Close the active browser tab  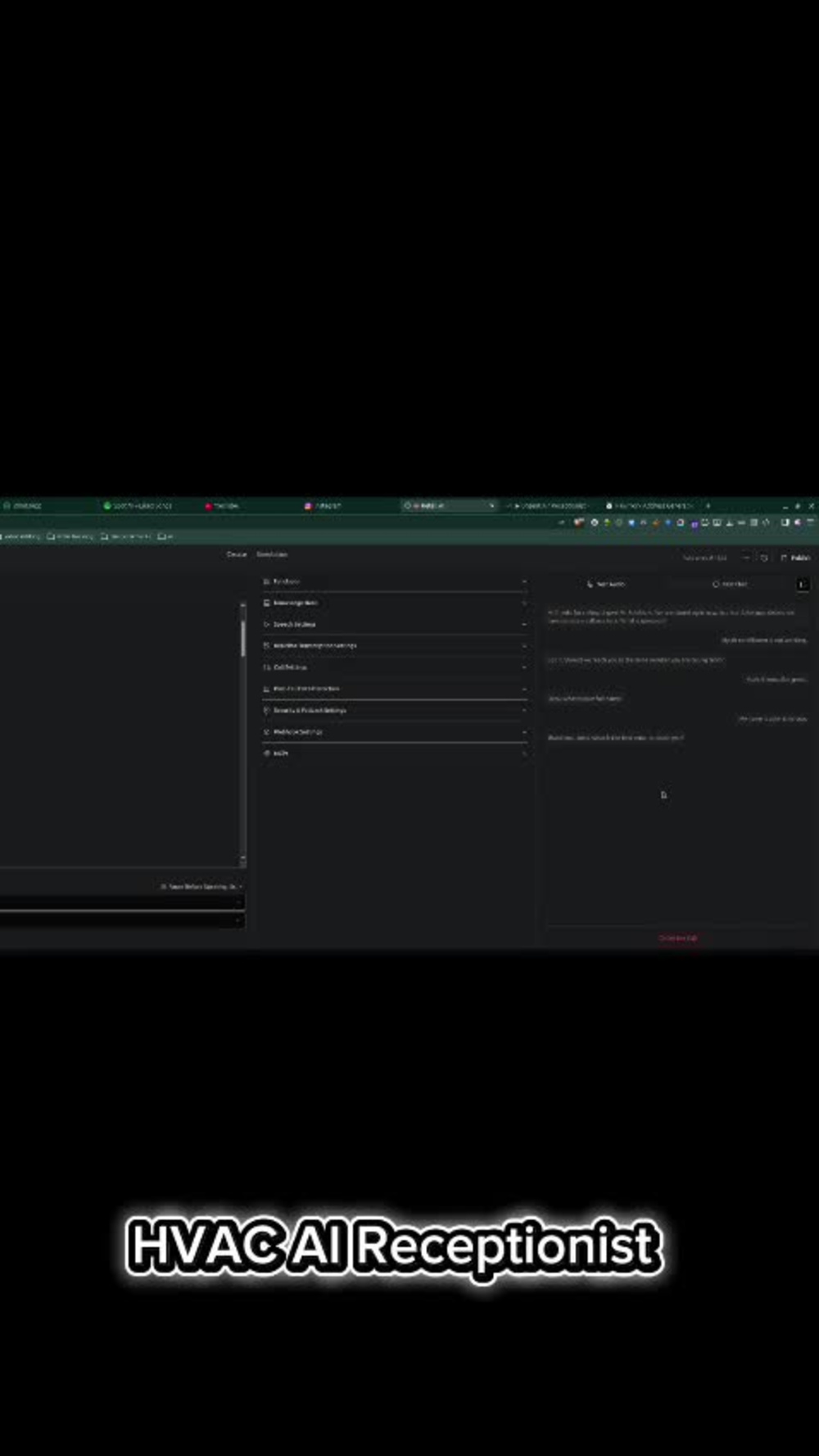point(491,506)
